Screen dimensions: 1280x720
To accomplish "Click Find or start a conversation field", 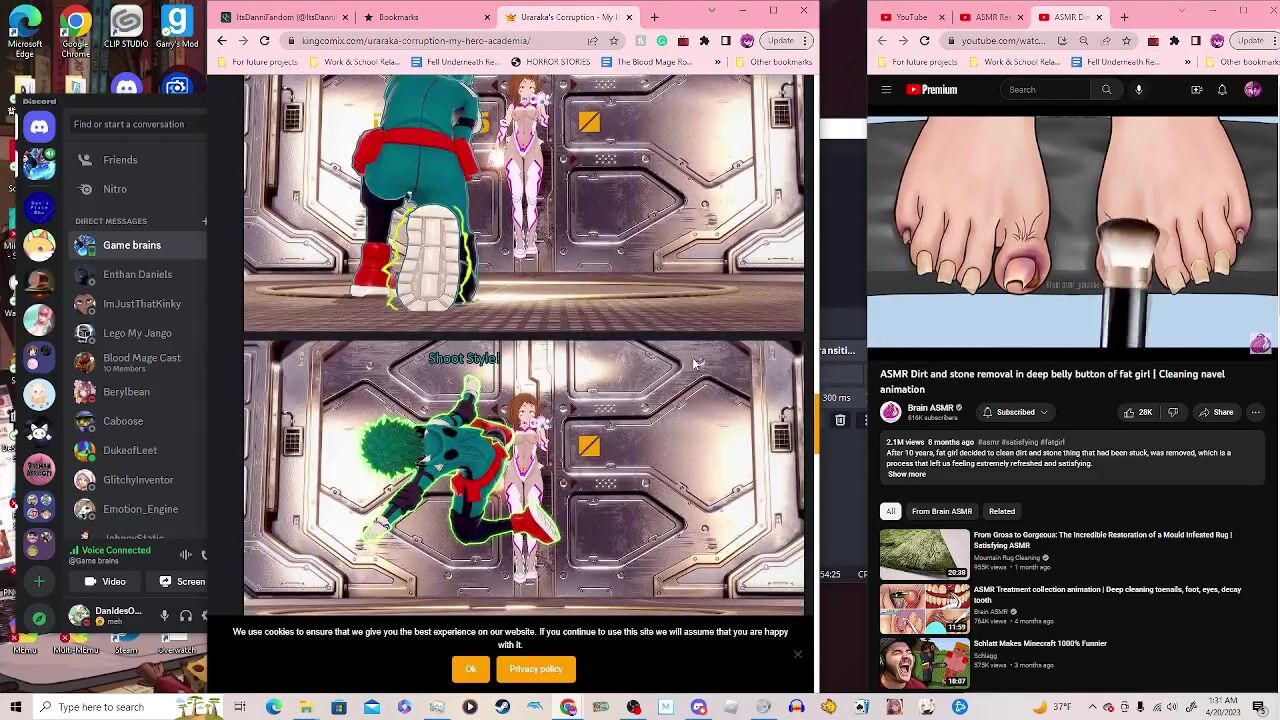I will (137, 124).
